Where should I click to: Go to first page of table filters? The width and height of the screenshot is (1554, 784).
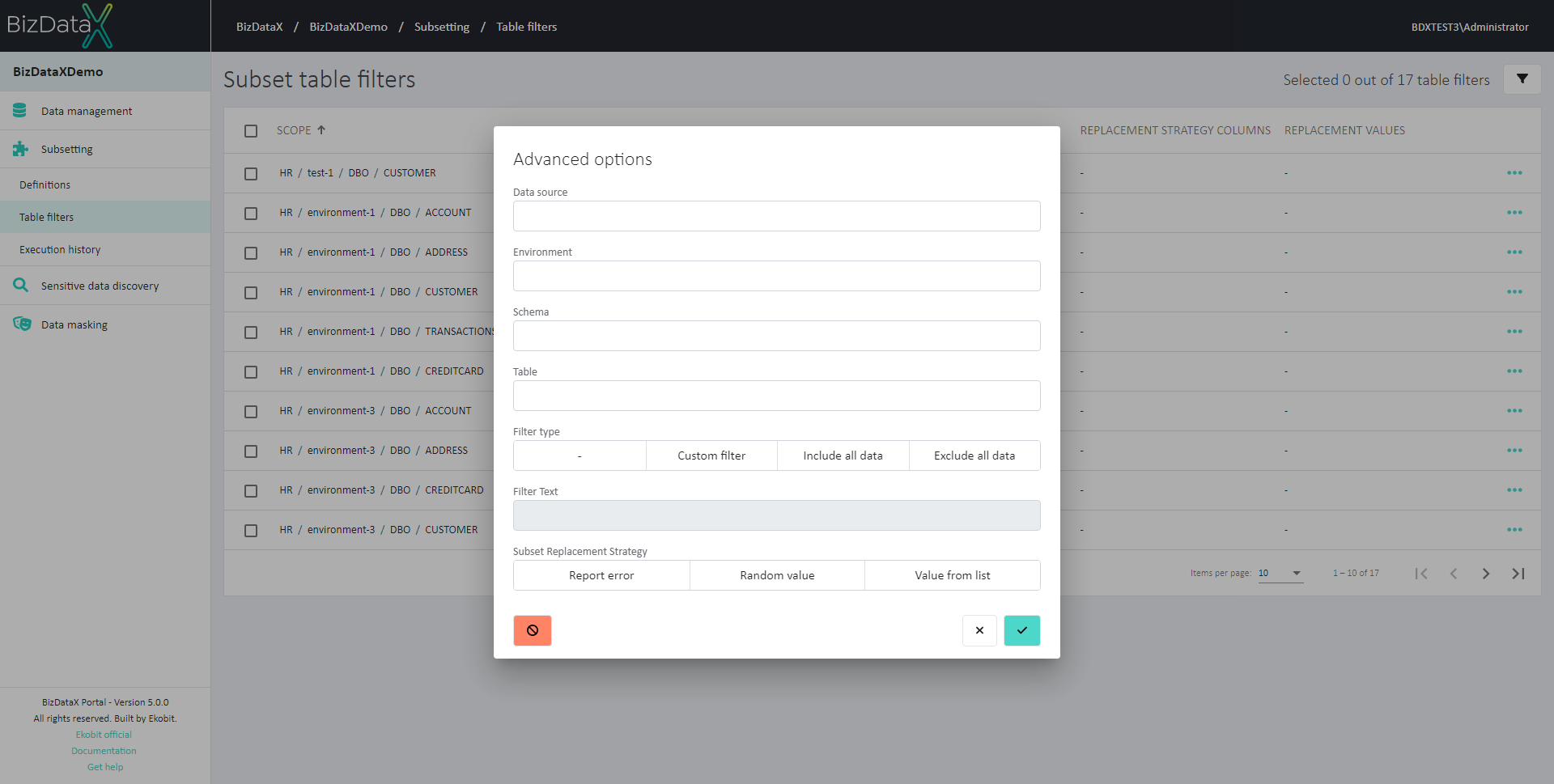1421,574
